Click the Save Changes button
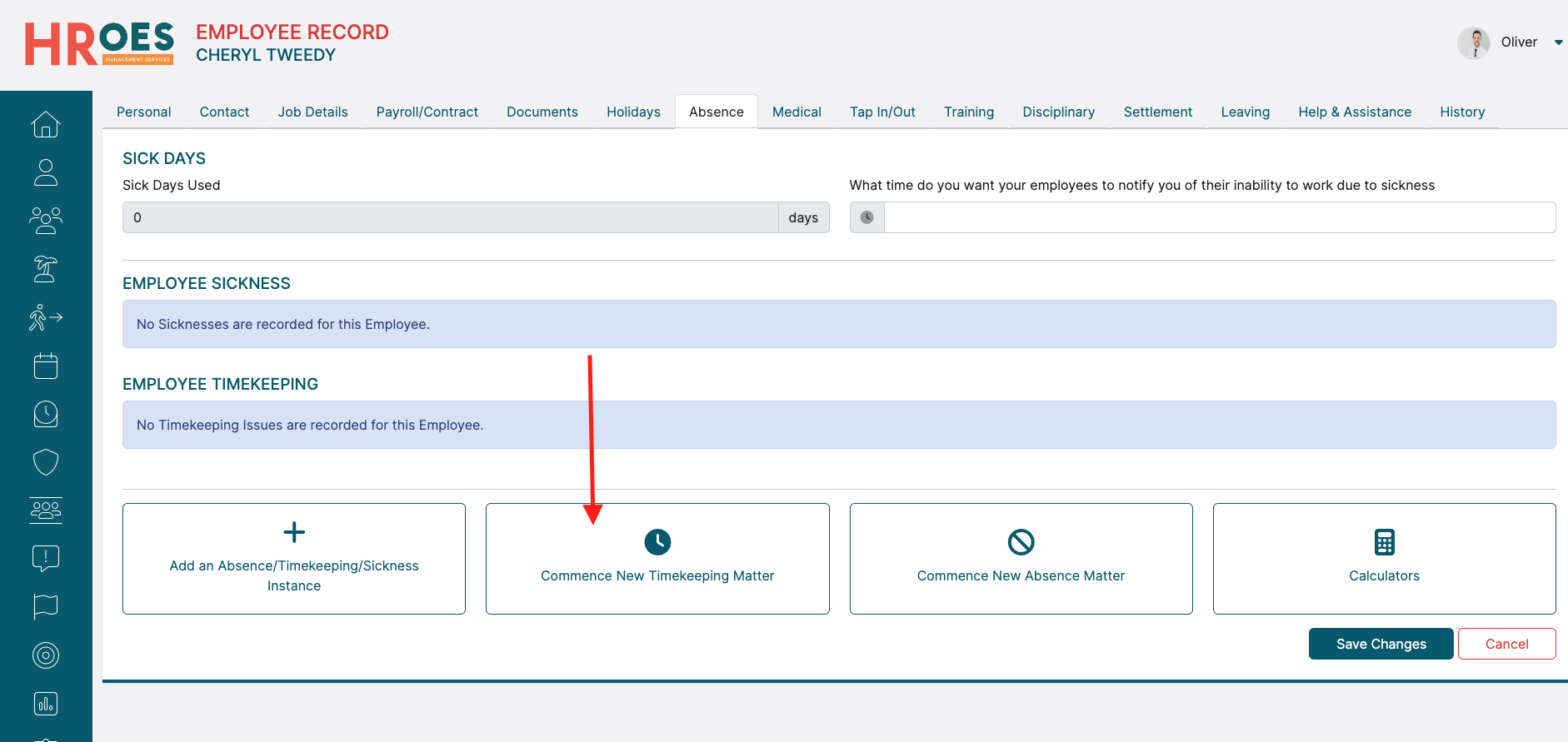This screenshot has width=1568, height=742. coord(1381,644)
